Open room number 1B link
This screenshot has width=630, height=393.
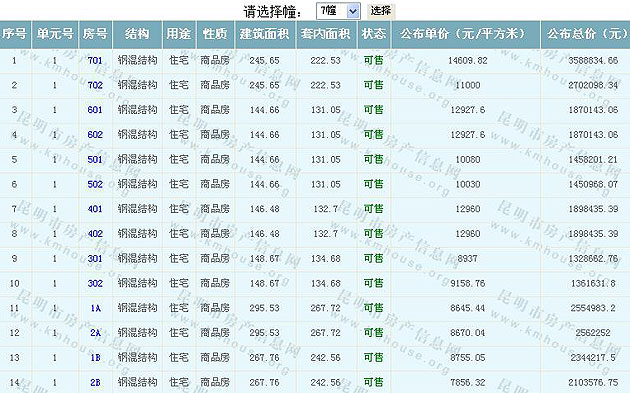(96, 358)
